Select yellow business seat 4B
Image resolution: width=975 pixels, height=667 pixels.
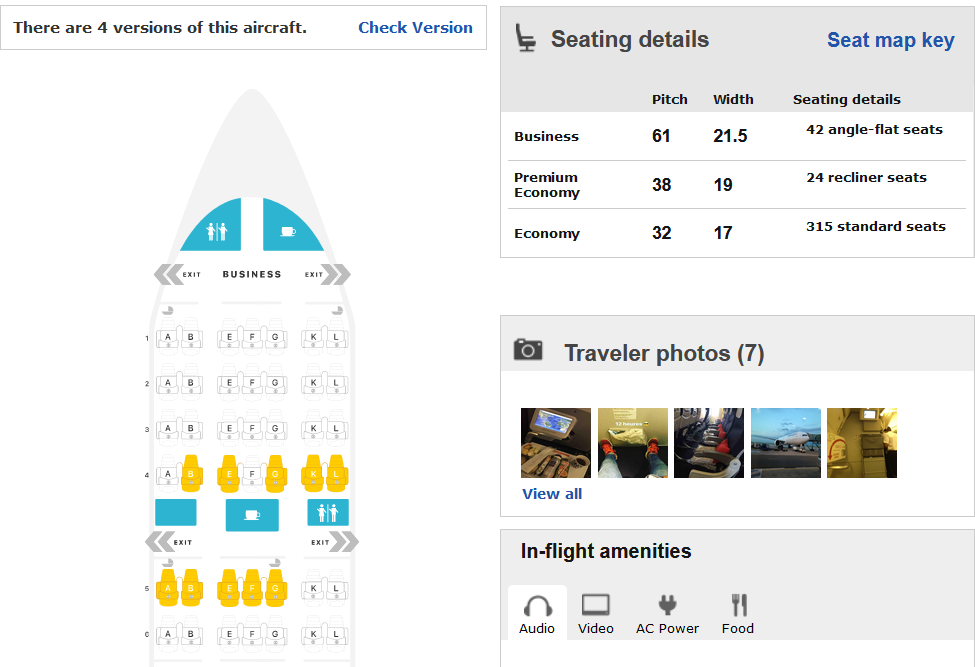click(191, 474)
